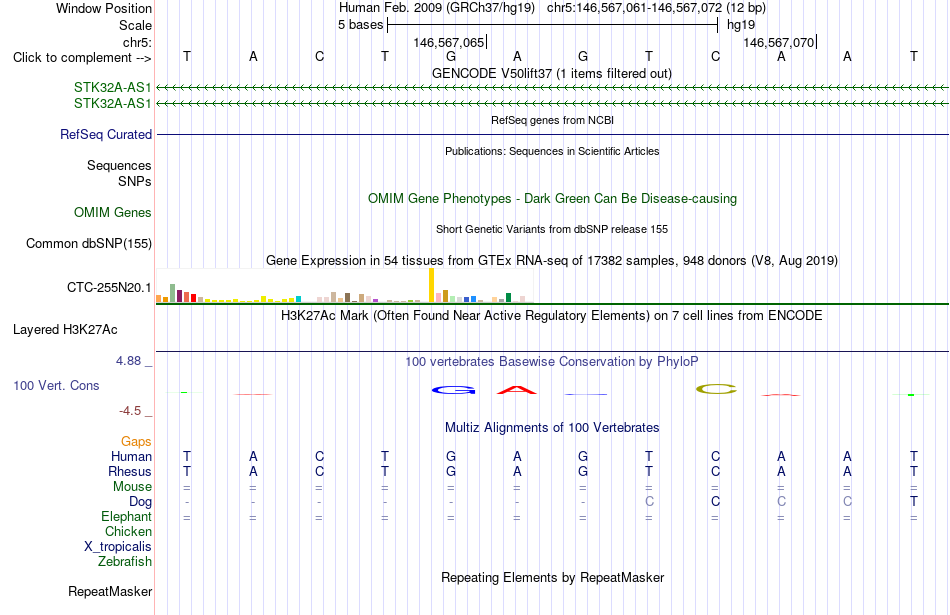Select the Elephant species label

127,516
